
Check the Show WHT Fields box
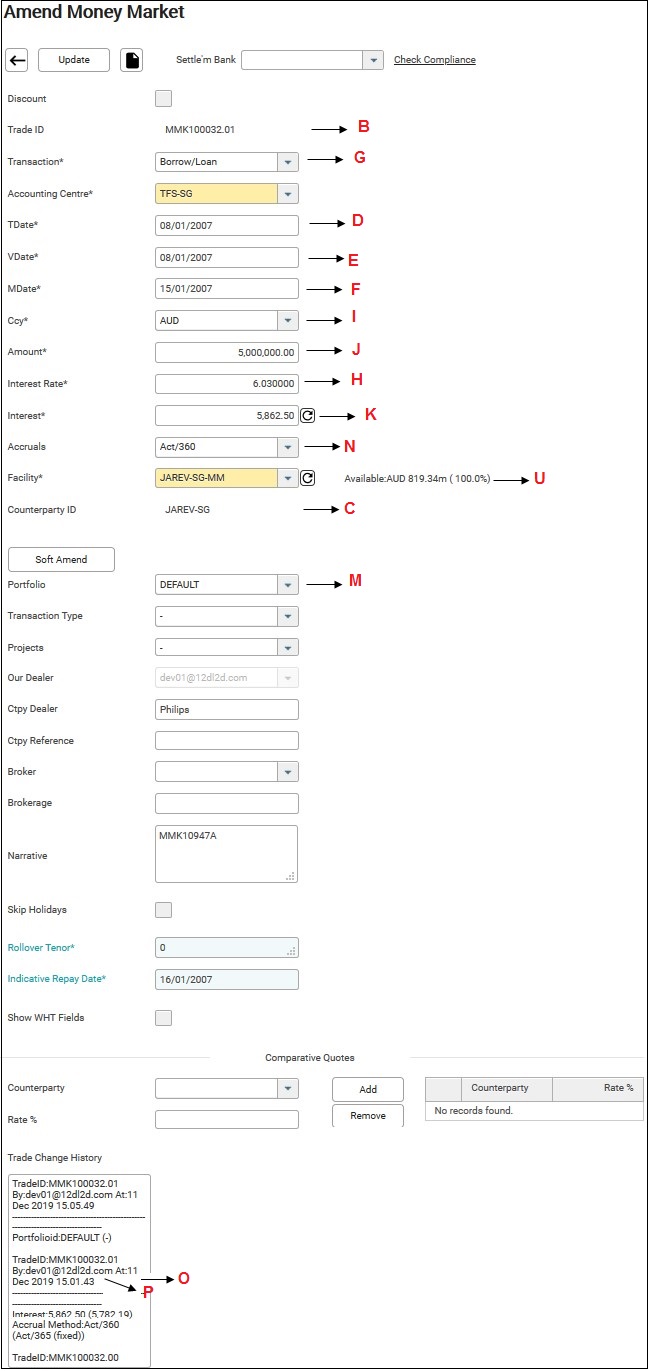tap(164, 1018)
